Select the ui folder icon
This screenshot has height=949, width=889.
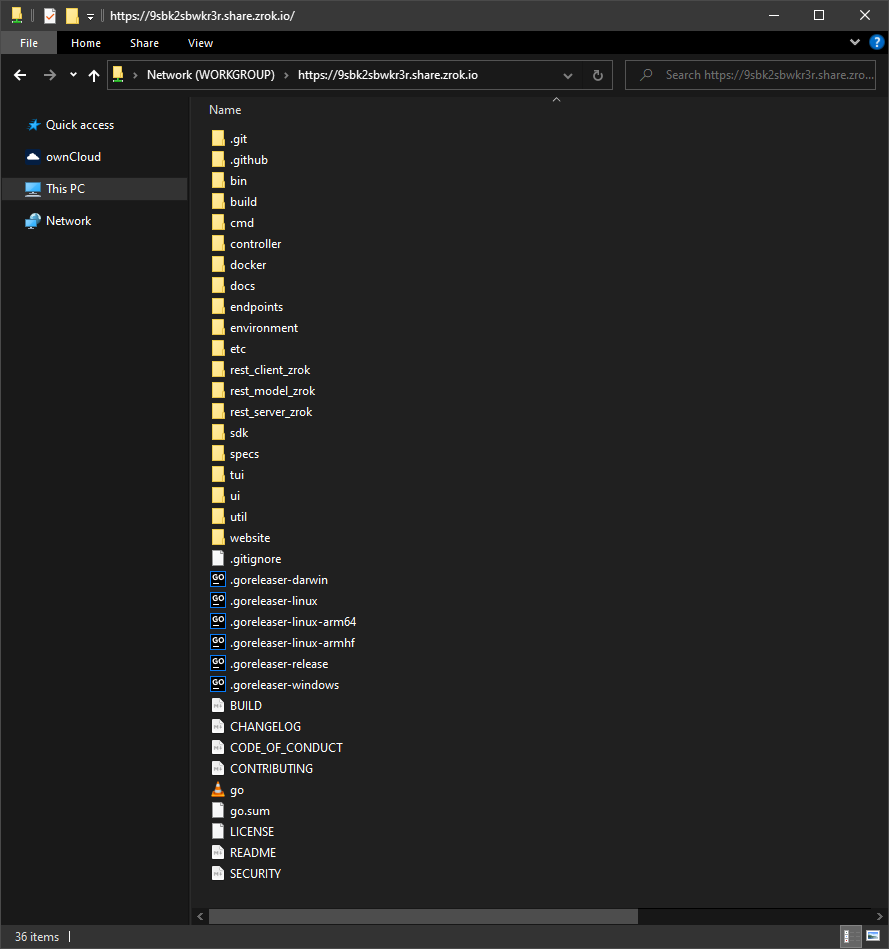(x=218, y=496)
